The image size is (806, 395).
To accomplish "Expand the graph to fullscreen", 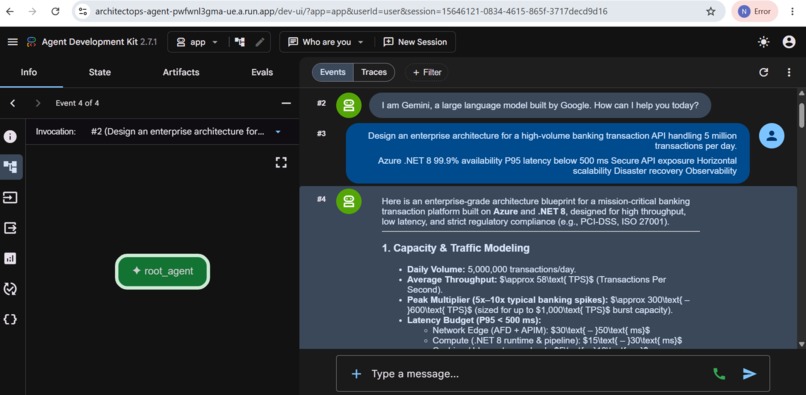I will pos(281,163).
